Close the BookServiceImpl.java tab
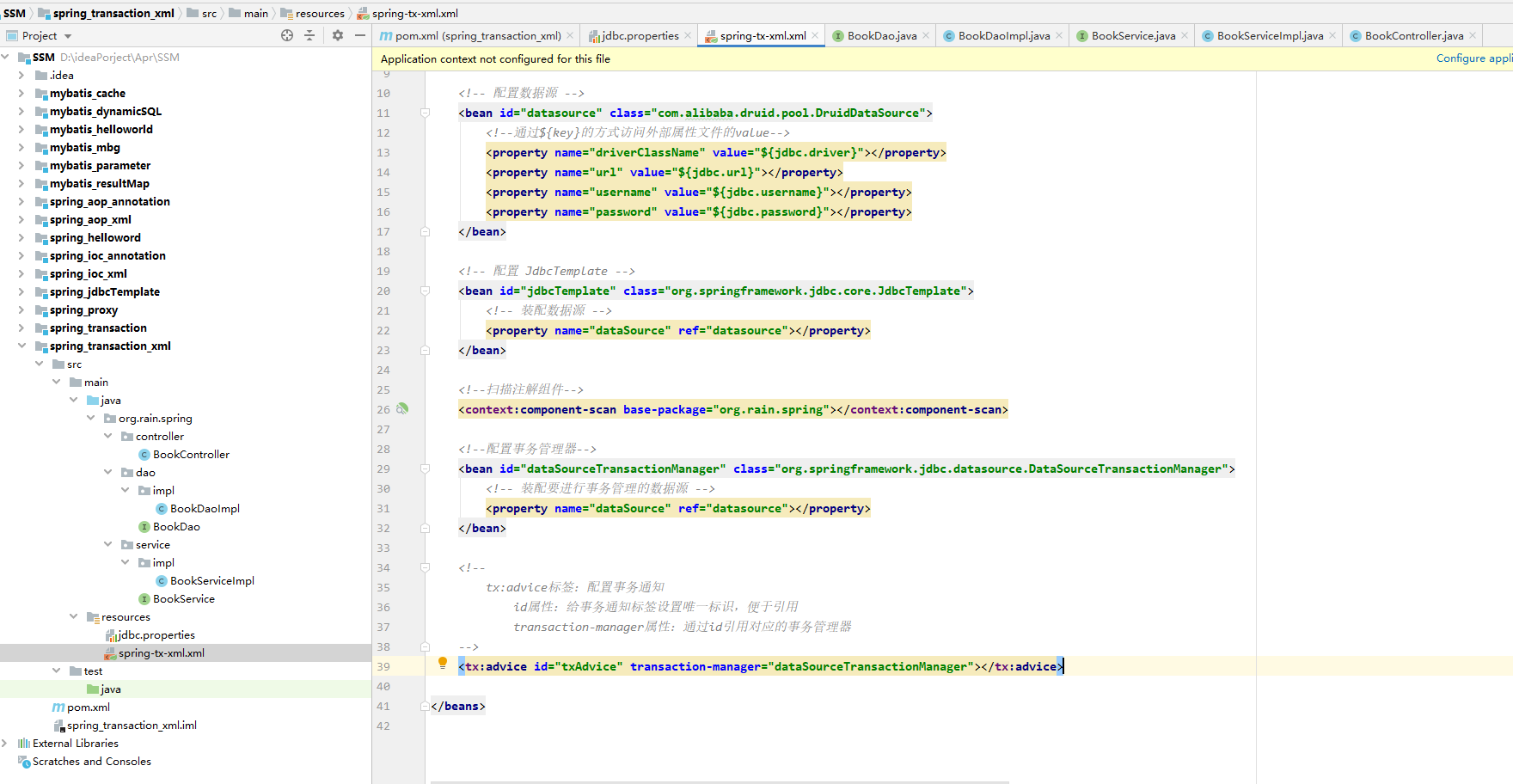Screen dimensions: 1513x784 point(1332,35)
